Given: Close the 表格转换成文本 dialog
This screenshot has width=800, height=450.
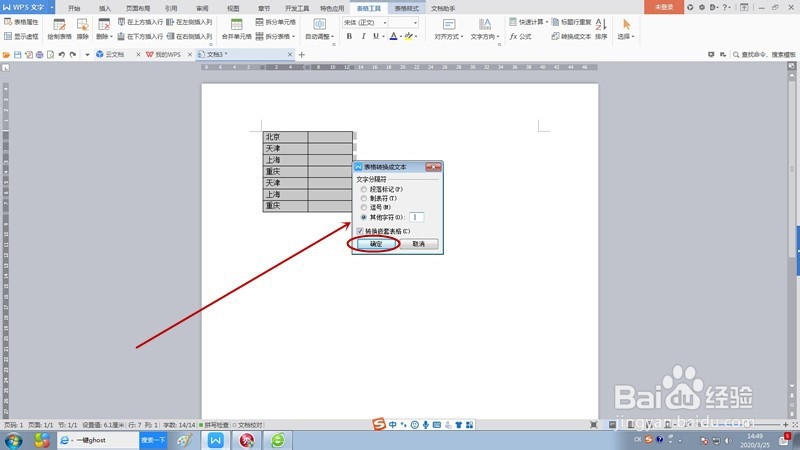Looking at the screenshot, I should [433, 167].
